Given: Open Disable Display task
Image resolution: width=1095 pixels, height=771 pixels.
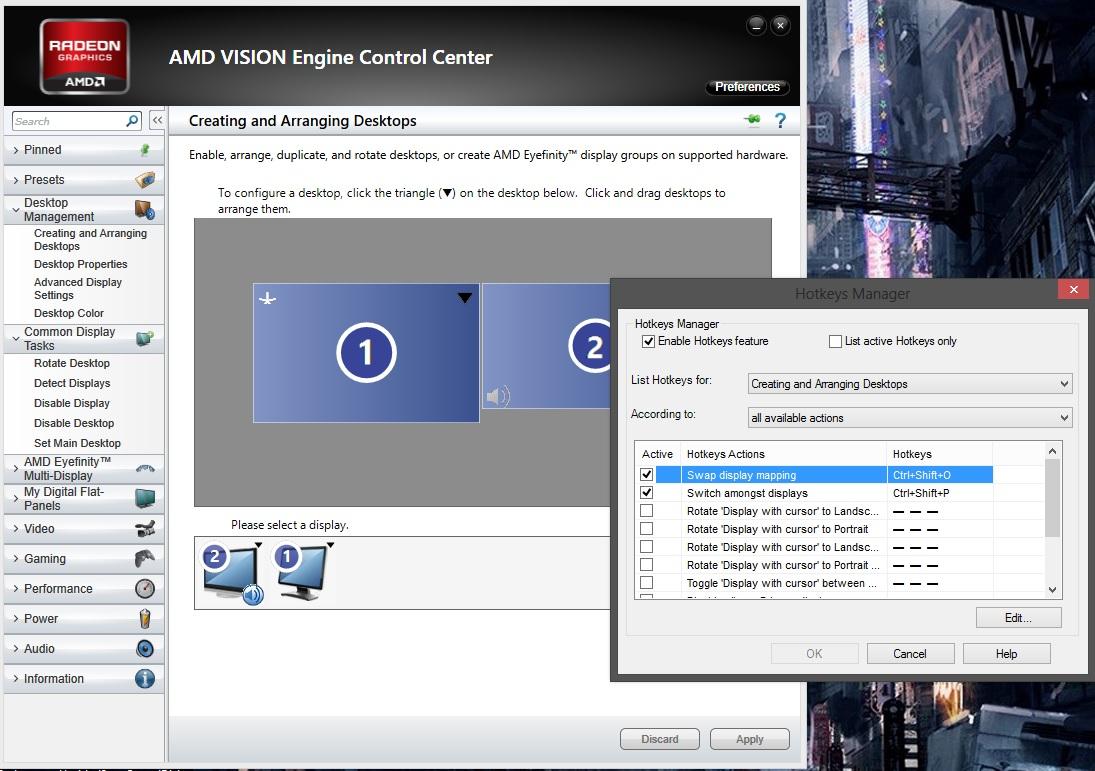Looking at the screenshot, I should [x=71, y=403].
